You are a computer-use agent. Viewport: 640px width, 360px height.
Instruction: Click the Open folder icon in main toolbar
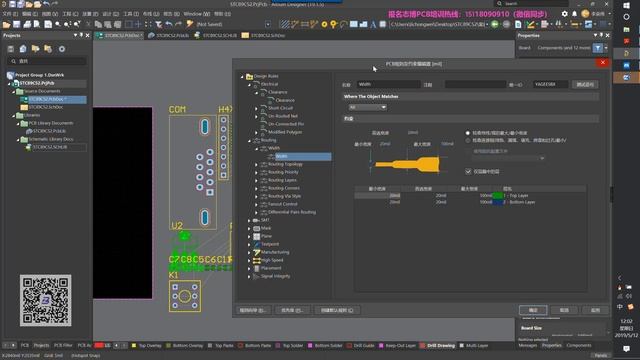pos(7,24)
